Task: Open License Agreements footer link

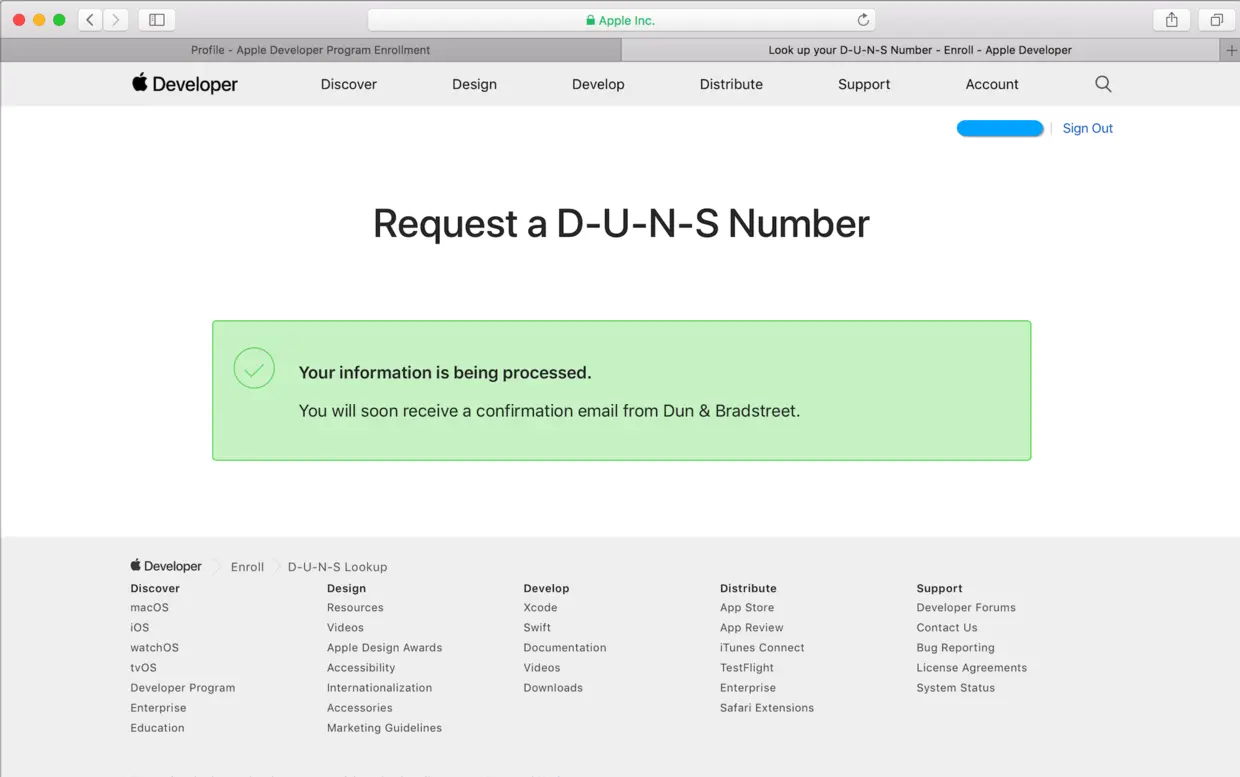Action: (972, 668)
